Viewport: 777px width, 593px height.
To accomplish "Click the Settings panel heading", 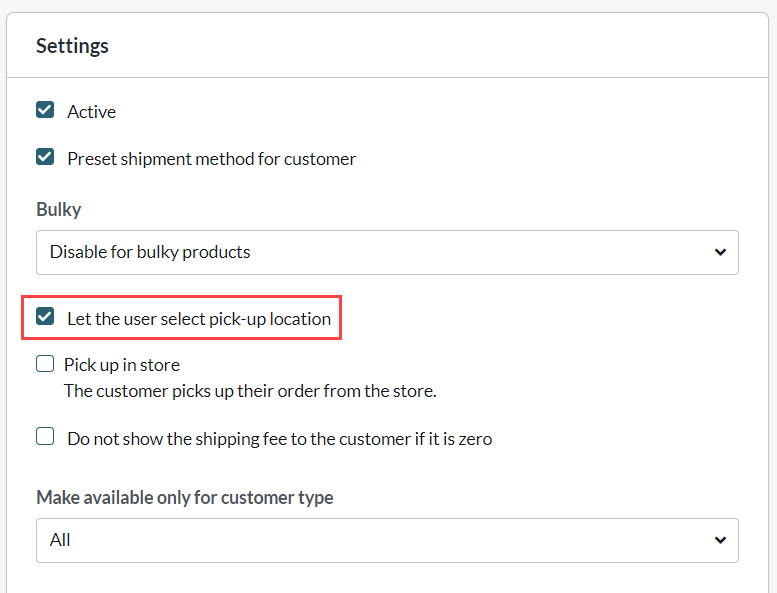I will 72,46.
